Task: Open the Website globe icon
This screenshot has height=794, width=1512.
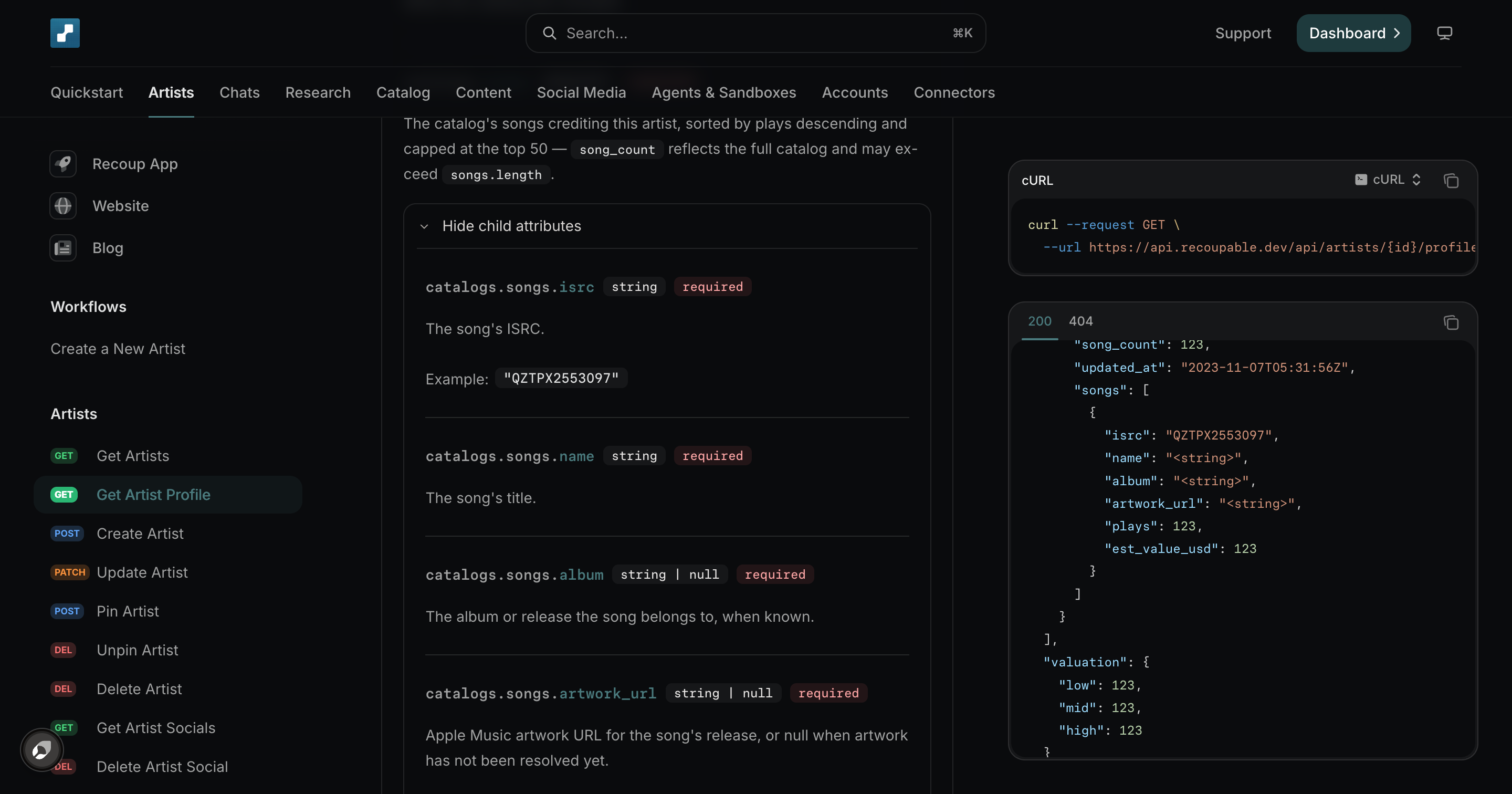Action: [64, 206]
